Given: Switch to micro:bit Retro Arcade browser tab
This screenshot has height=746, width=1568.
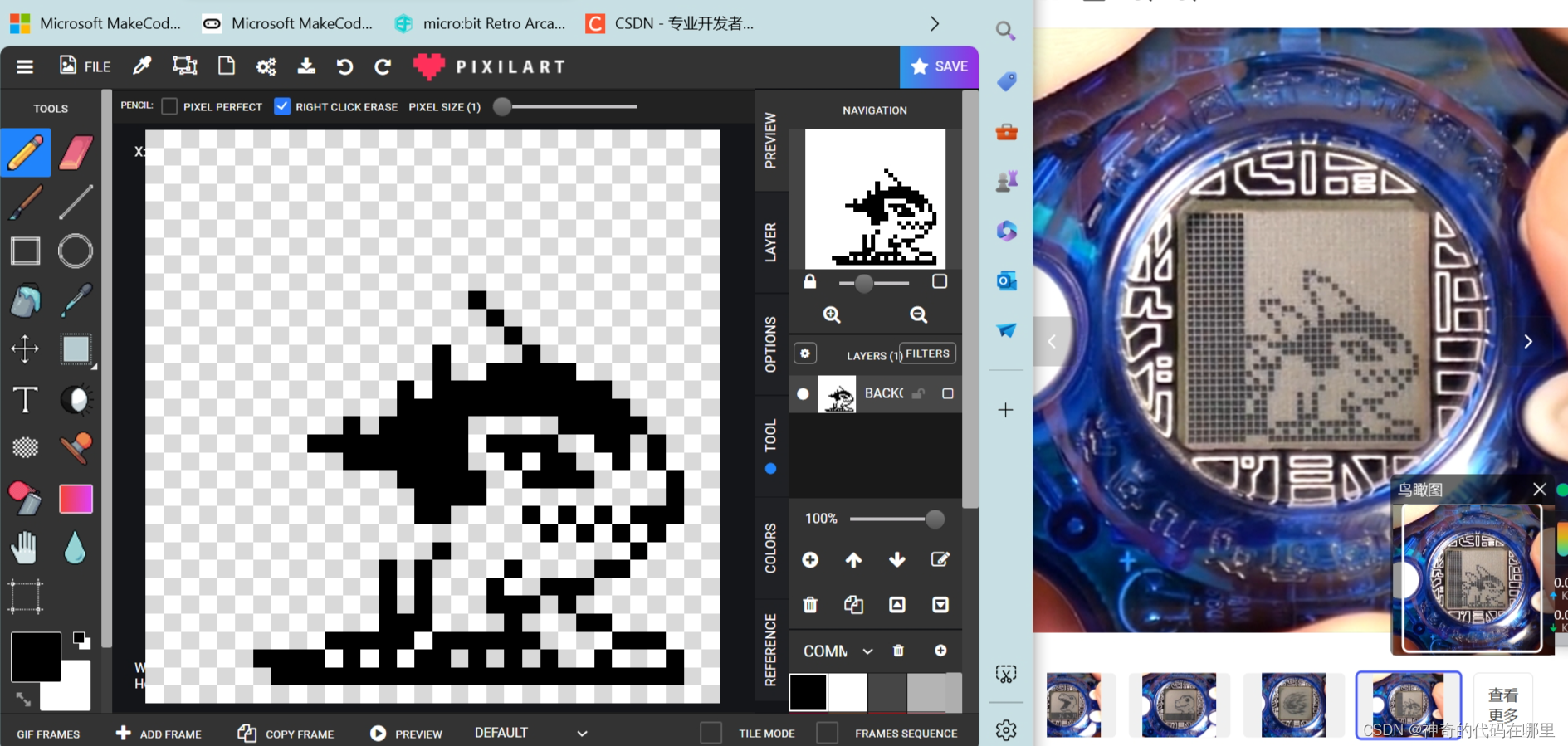Looking at the screenshot, I should point(480,23).
